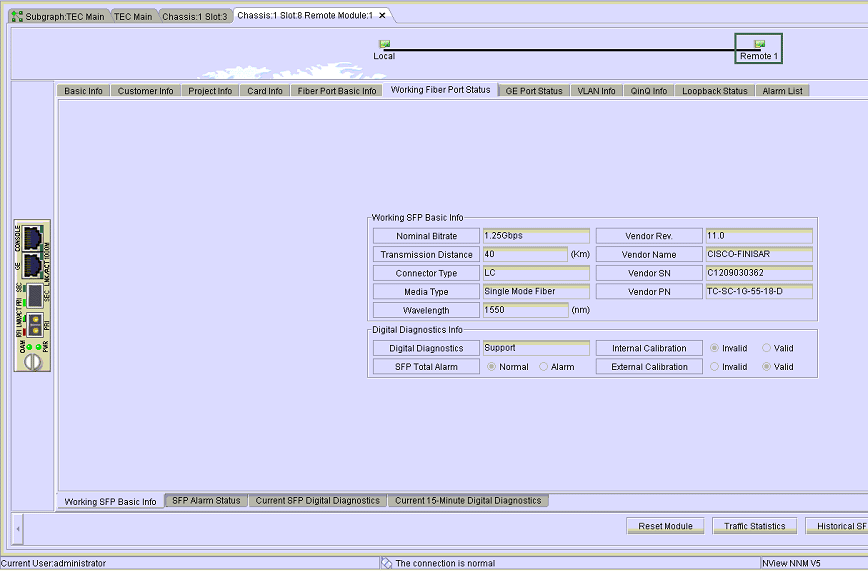Click the Digital Diagnostics field Support
The height and width of the screenshot is (571, 868).
tap(536, 348)
